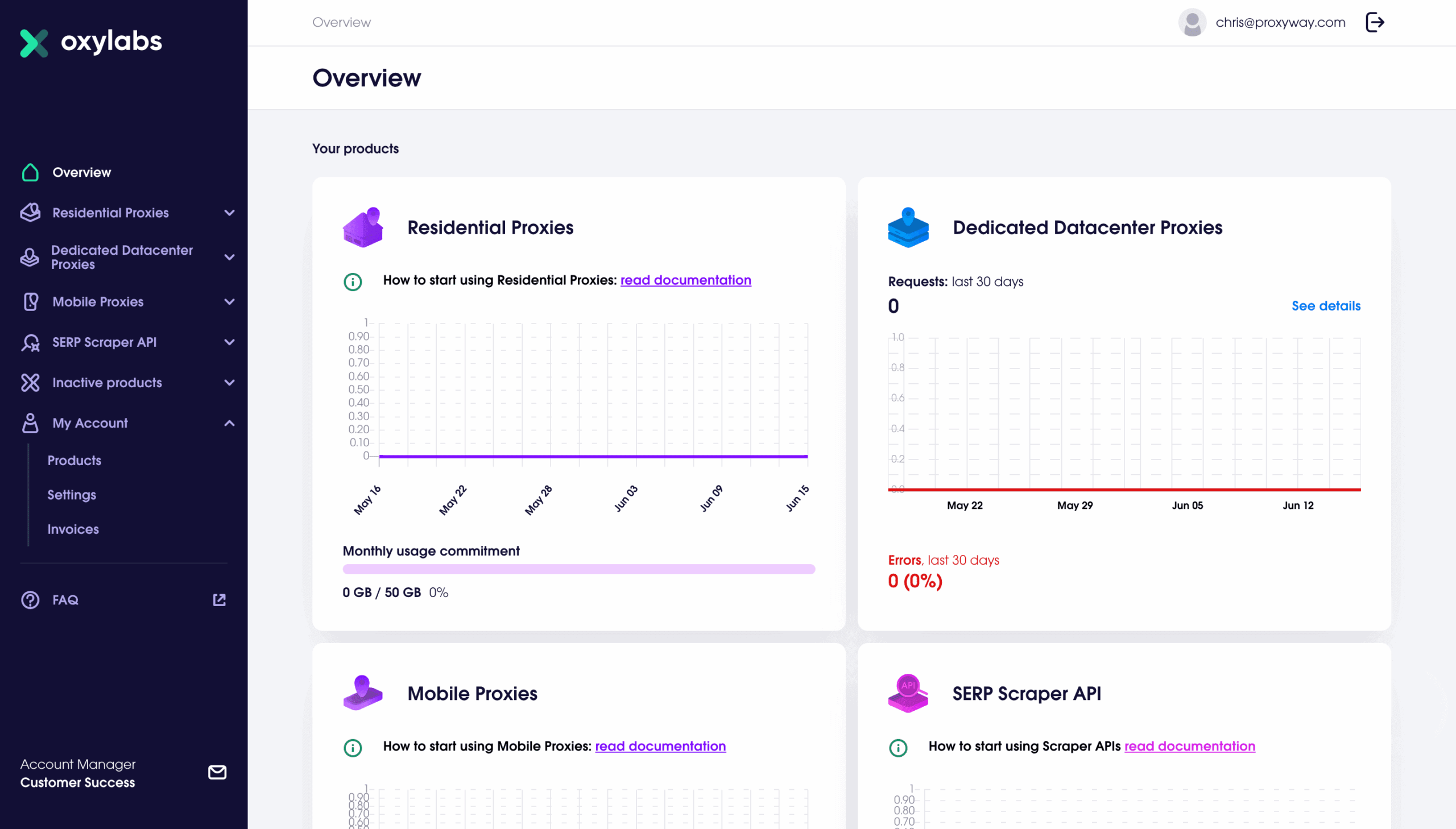The width and height of the screenshot is (1456, 829).
Task: Click the logout arrow icon
Action: [1375, 22]
